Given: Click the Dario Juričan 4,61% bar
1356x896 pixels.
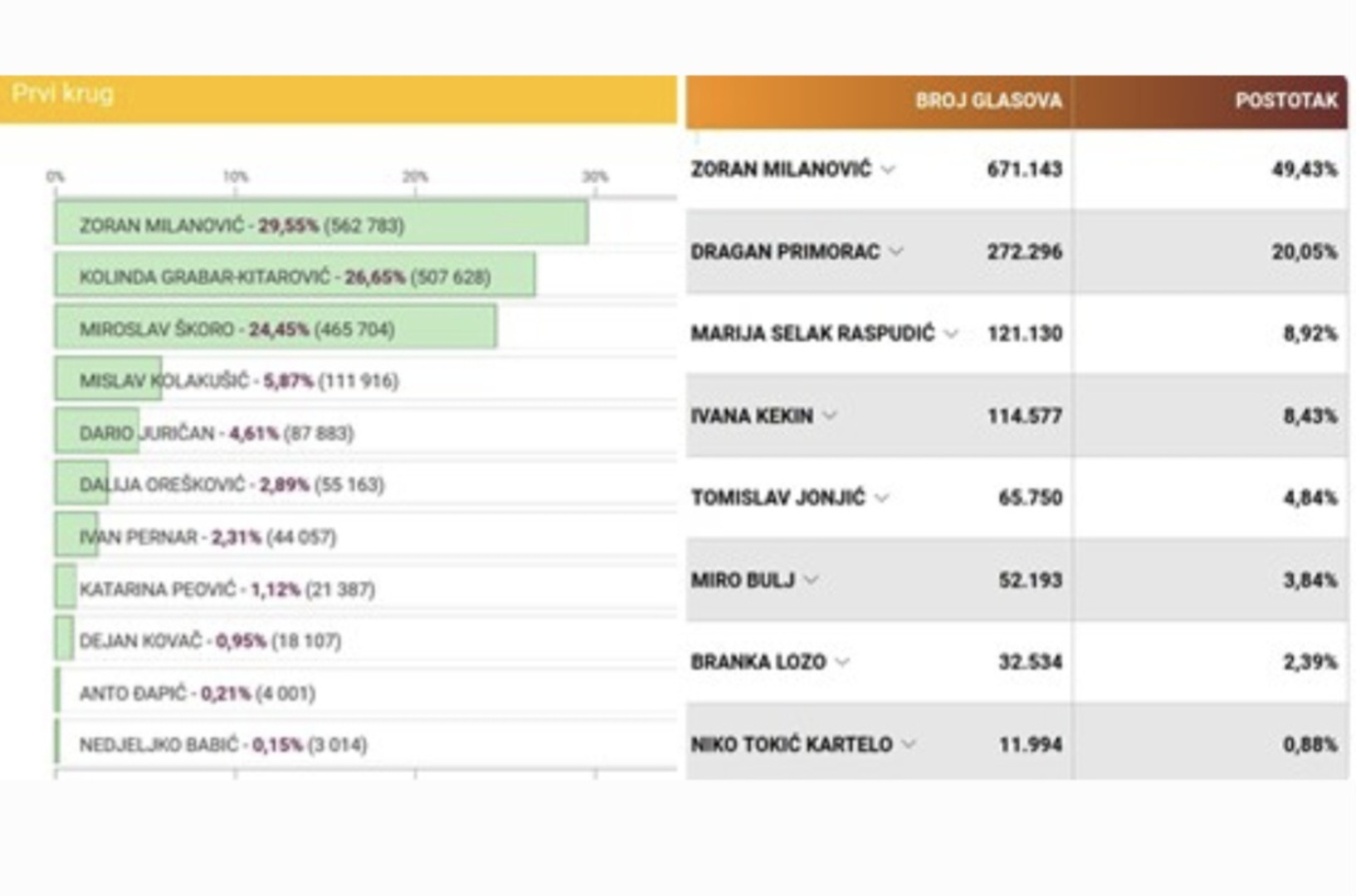Looking at the screenshot, I should [x=97, y=432].
